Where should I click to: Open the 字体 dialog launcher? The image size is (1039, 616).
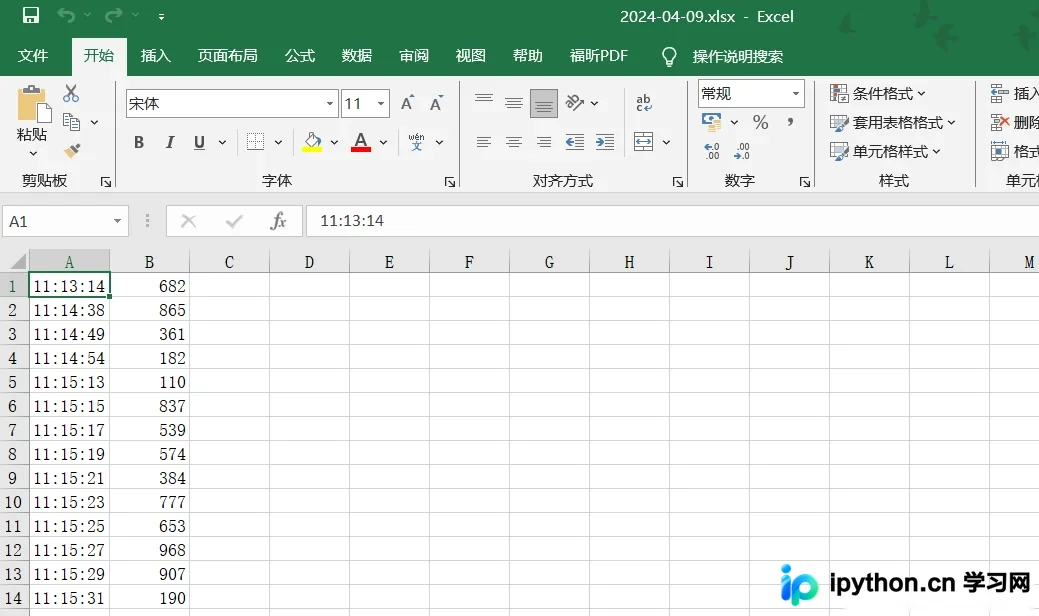[450, 181]
